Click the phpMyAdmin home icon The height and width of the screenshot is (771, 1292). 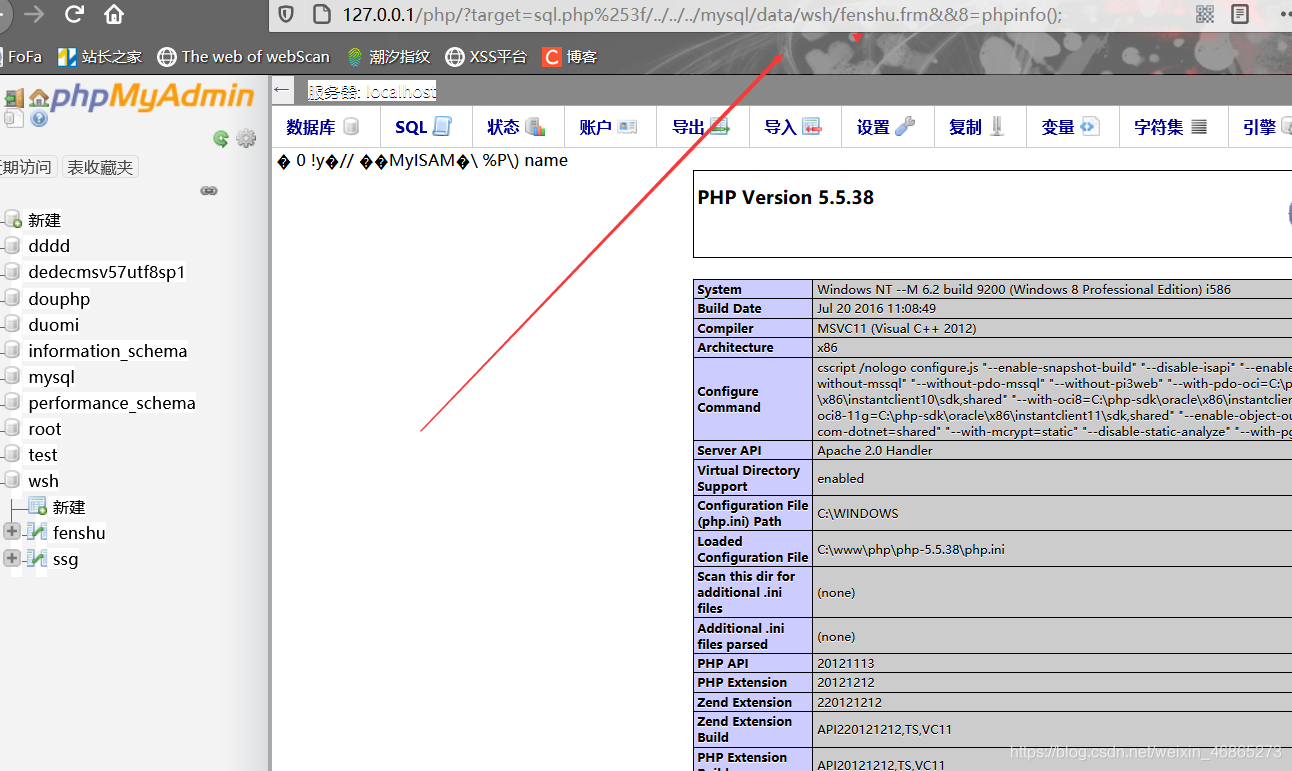(39, 98)
